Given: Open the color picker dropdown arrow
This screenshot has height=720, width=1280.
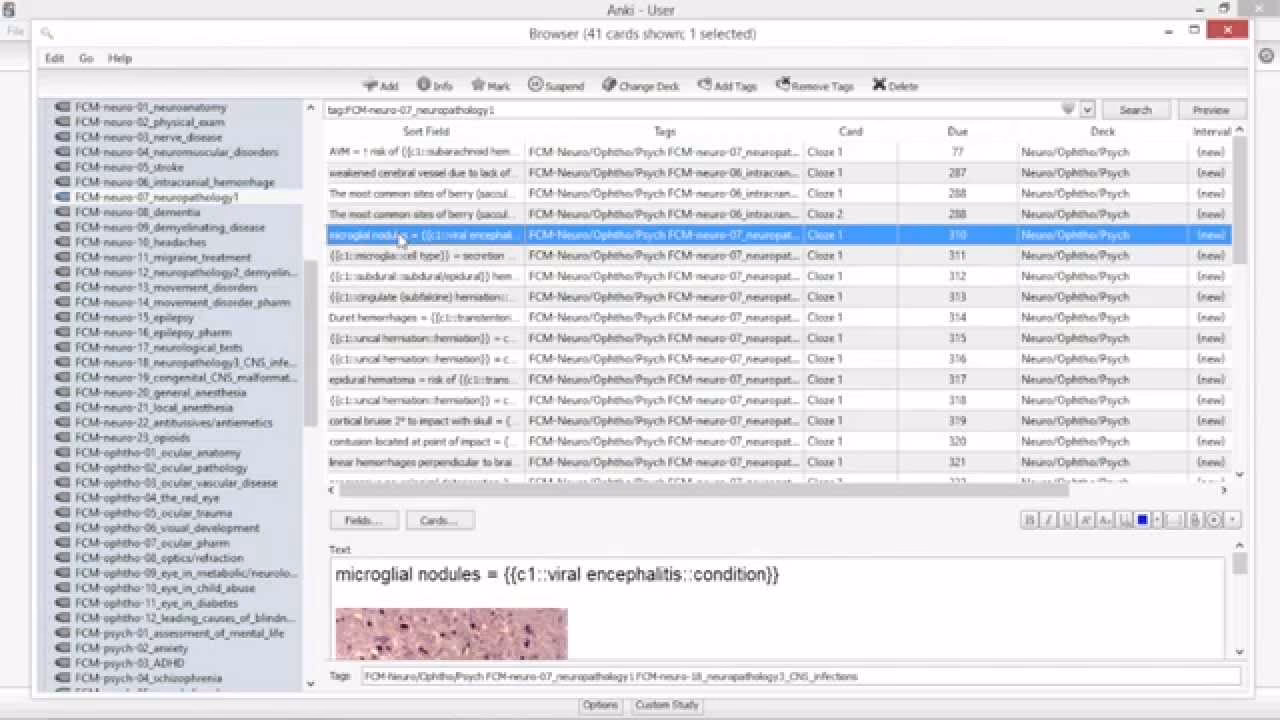Looking at the screenshot, I should pos(1158,520).
